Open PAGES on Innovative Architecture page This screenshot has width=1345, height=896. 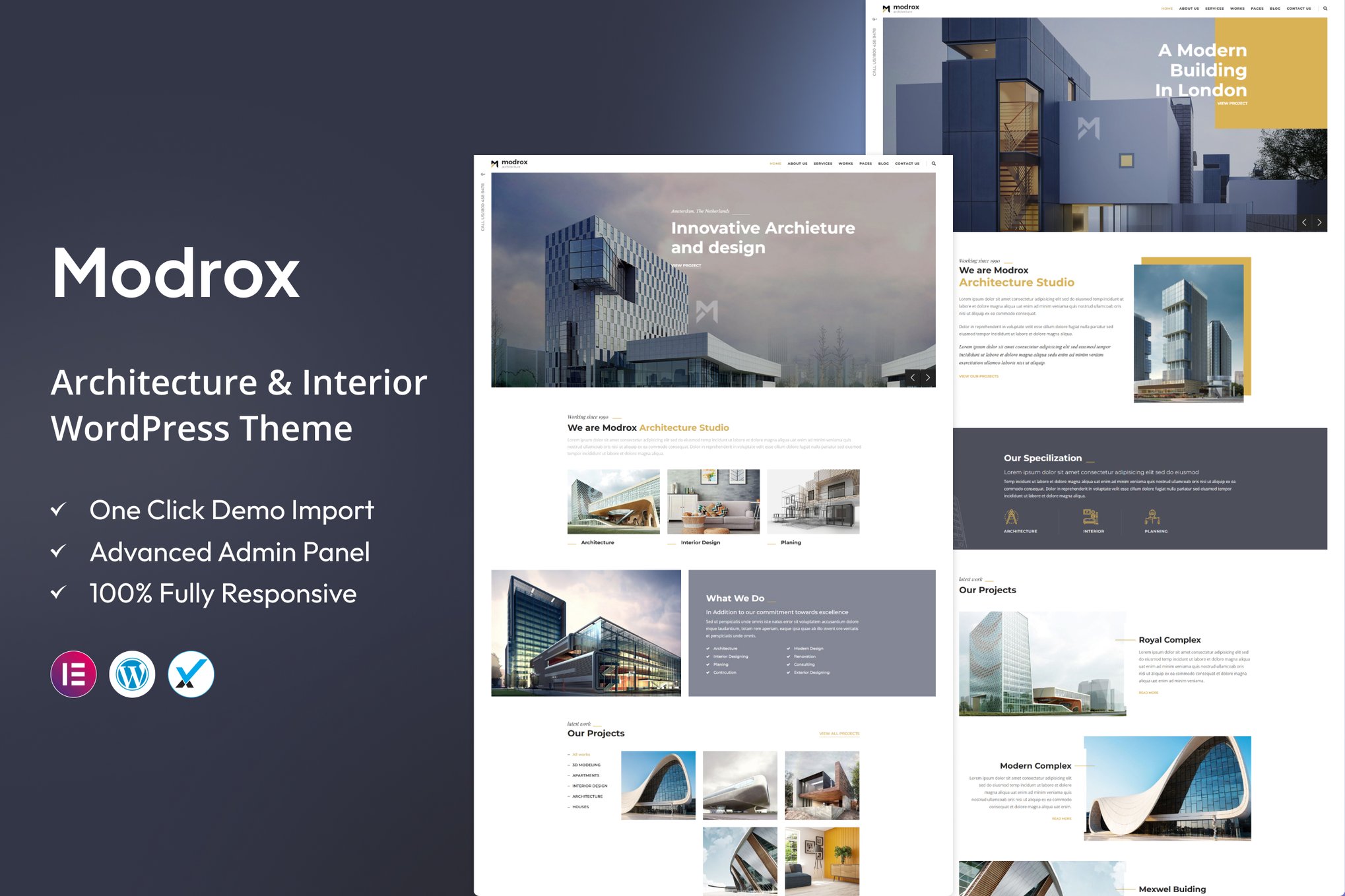865,164
